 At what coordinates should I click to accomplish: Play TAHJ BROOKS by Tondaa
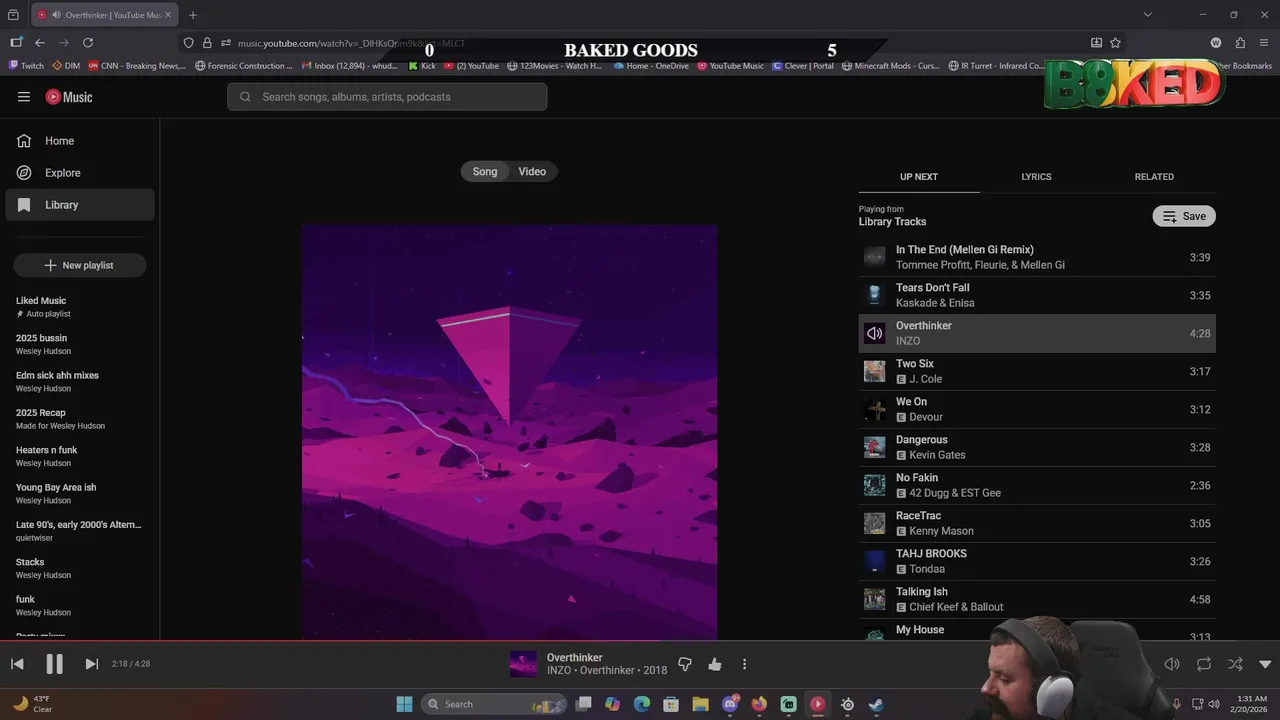coord(1037,561)
